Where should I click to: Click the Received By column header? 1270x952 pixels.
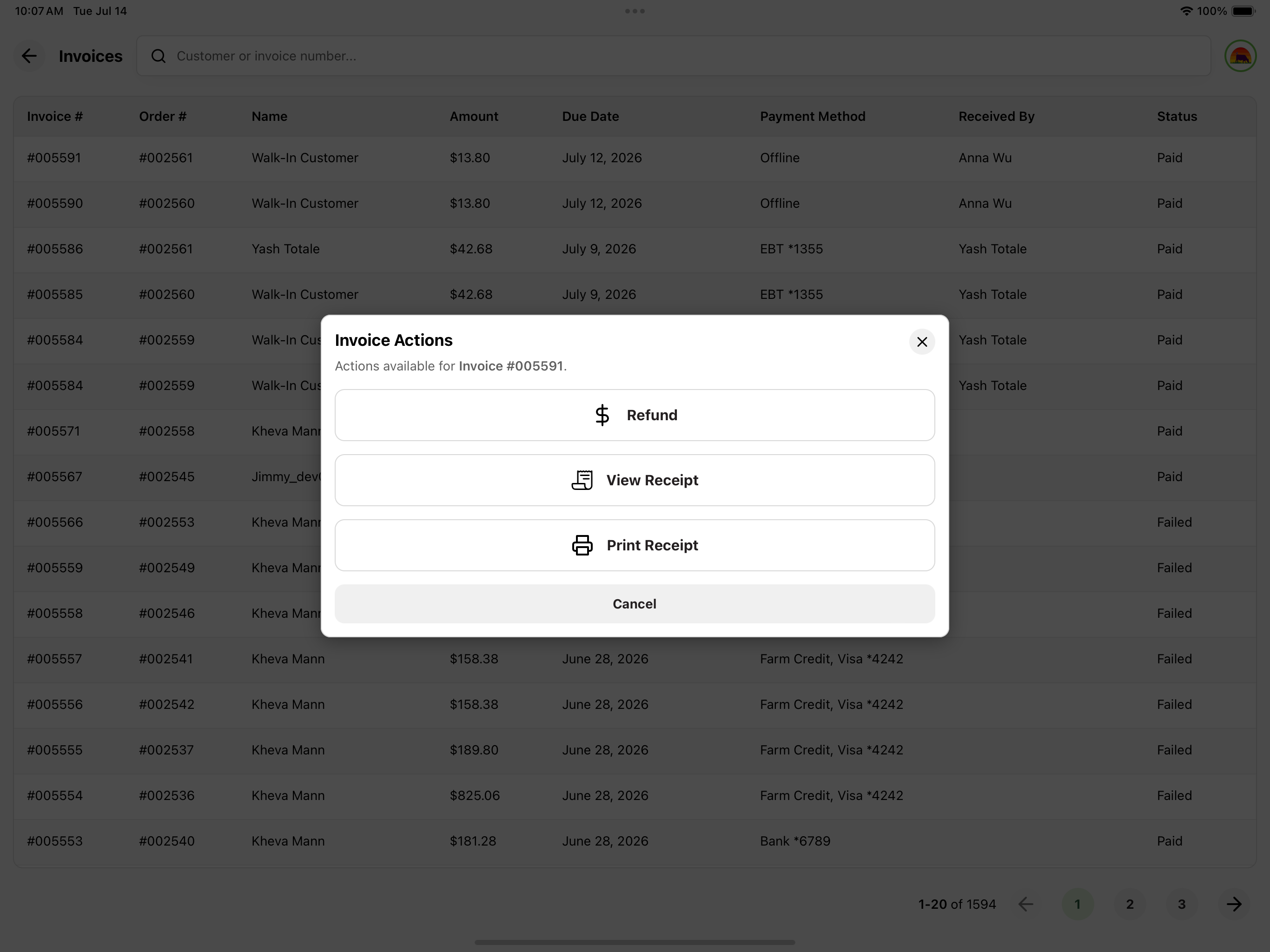(996, 116)
